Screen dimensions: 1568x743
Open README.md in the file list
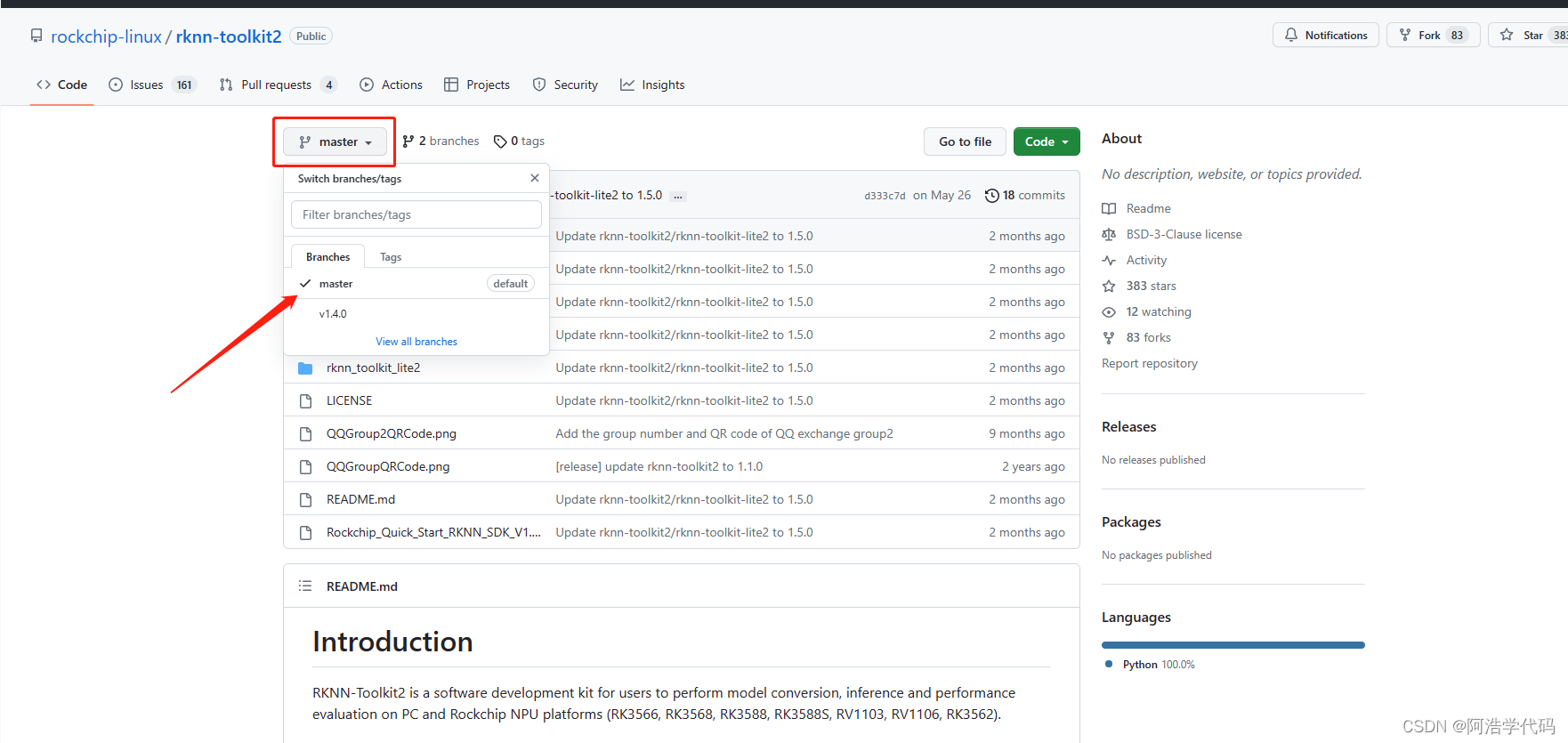pos(360,499)
